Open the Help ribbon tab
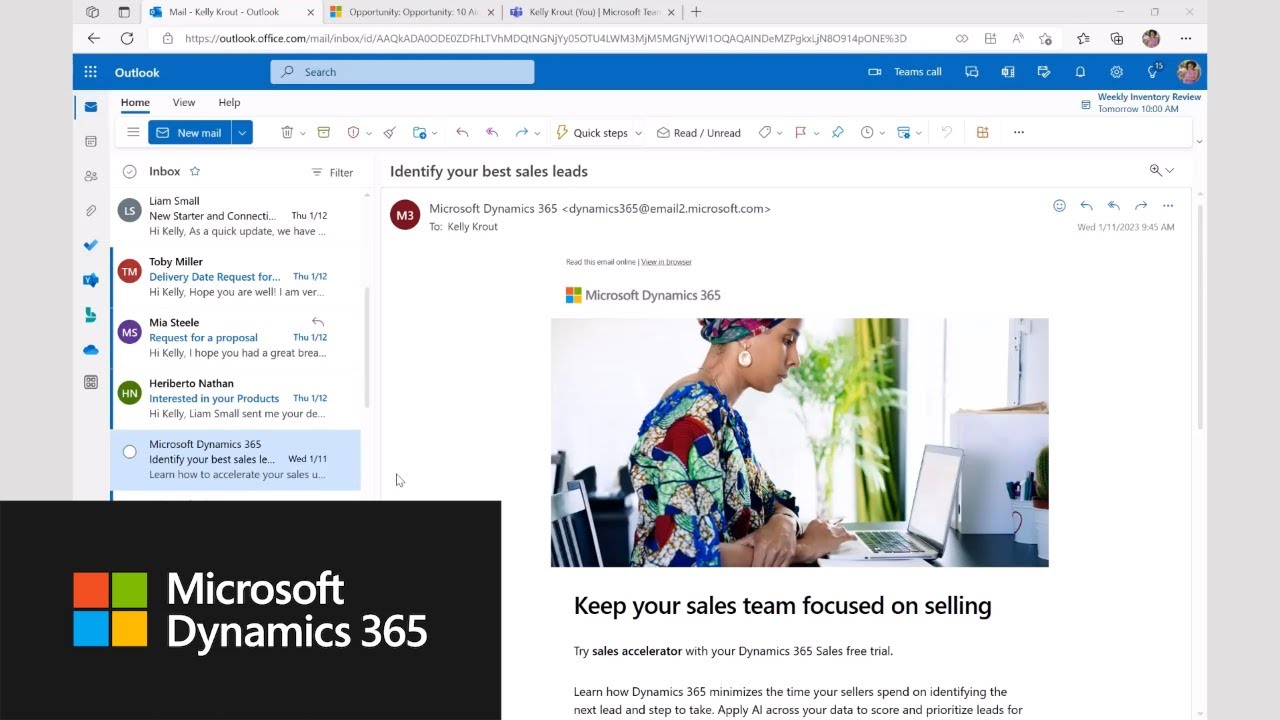The width and height of the screenshot is (1280, 720). tap(229, 102)
